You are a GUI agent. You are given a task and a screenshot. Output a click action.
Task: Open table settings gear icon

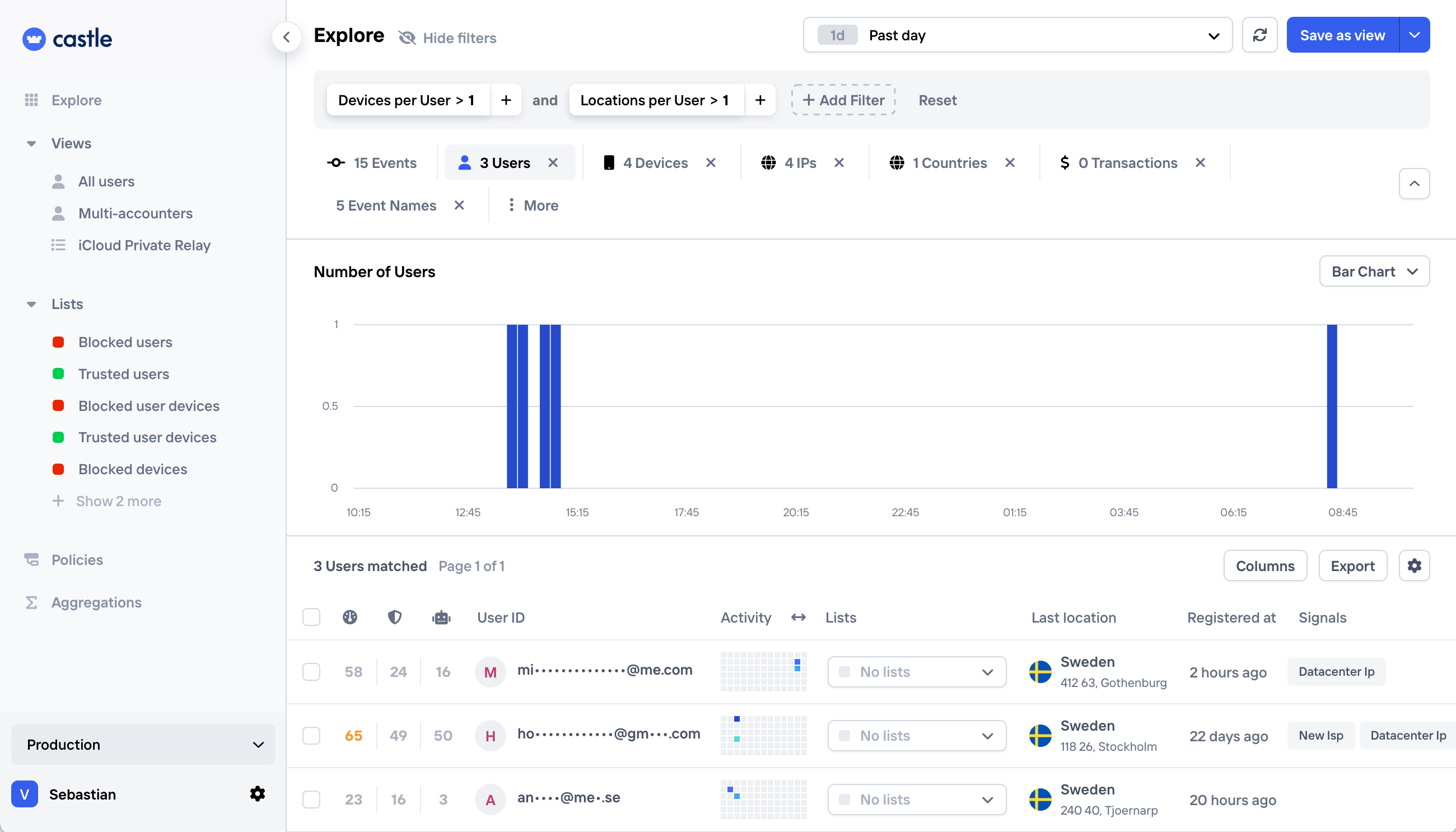point(1413,565)
